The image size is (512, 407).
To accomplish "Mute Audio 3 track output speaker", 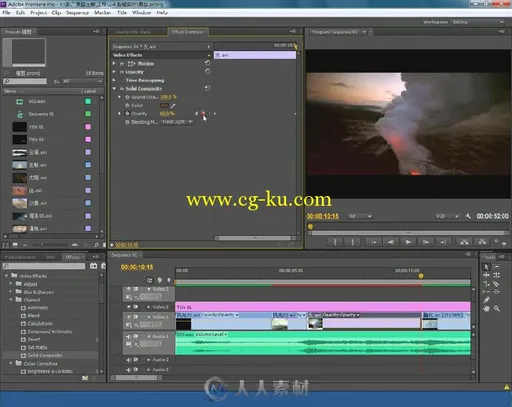I will (129, 370).
